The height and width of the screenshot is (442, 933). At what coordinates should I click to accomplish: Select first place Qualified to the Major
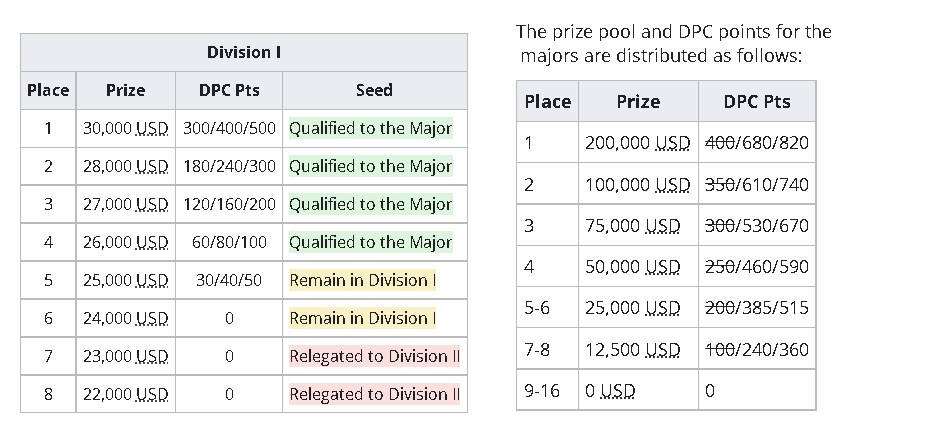click(371, 128)
